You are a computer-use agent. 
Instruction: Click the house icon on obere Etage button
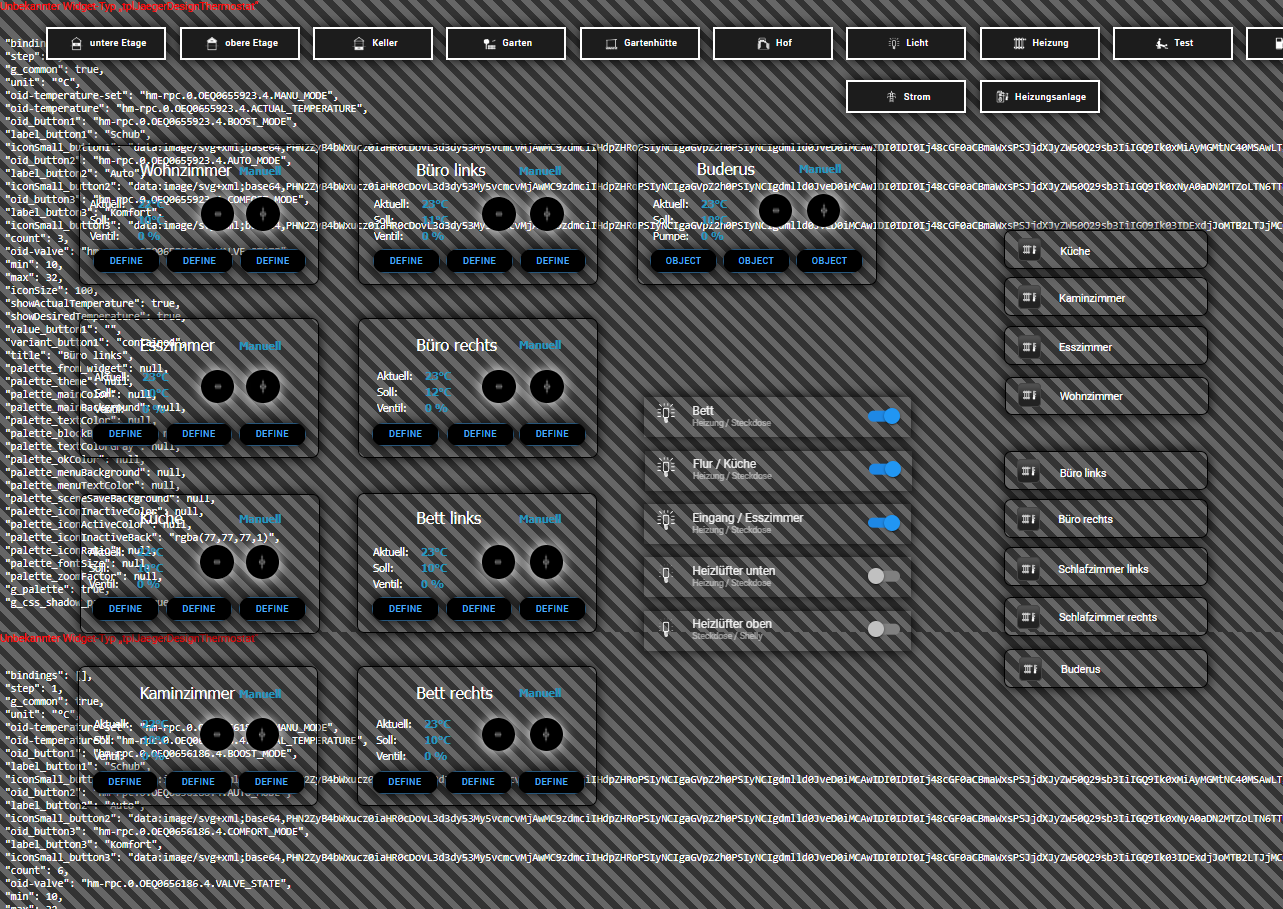click(211, 44)
